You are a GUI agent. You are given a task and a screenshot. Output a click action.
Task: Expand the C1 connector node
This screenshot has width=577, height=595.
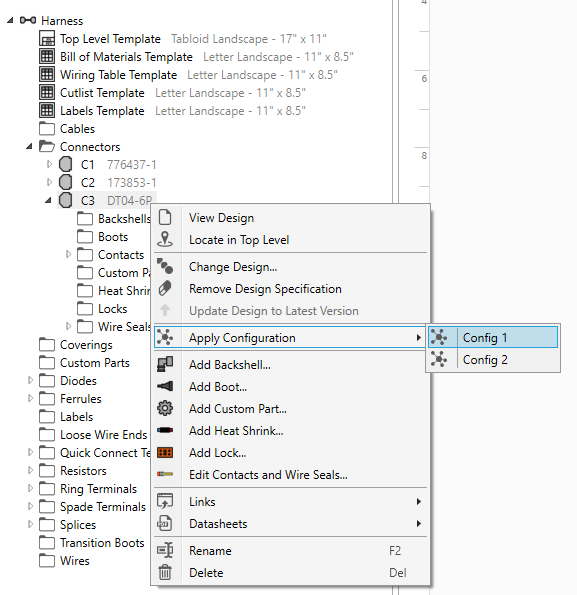(x=49, y=164)
